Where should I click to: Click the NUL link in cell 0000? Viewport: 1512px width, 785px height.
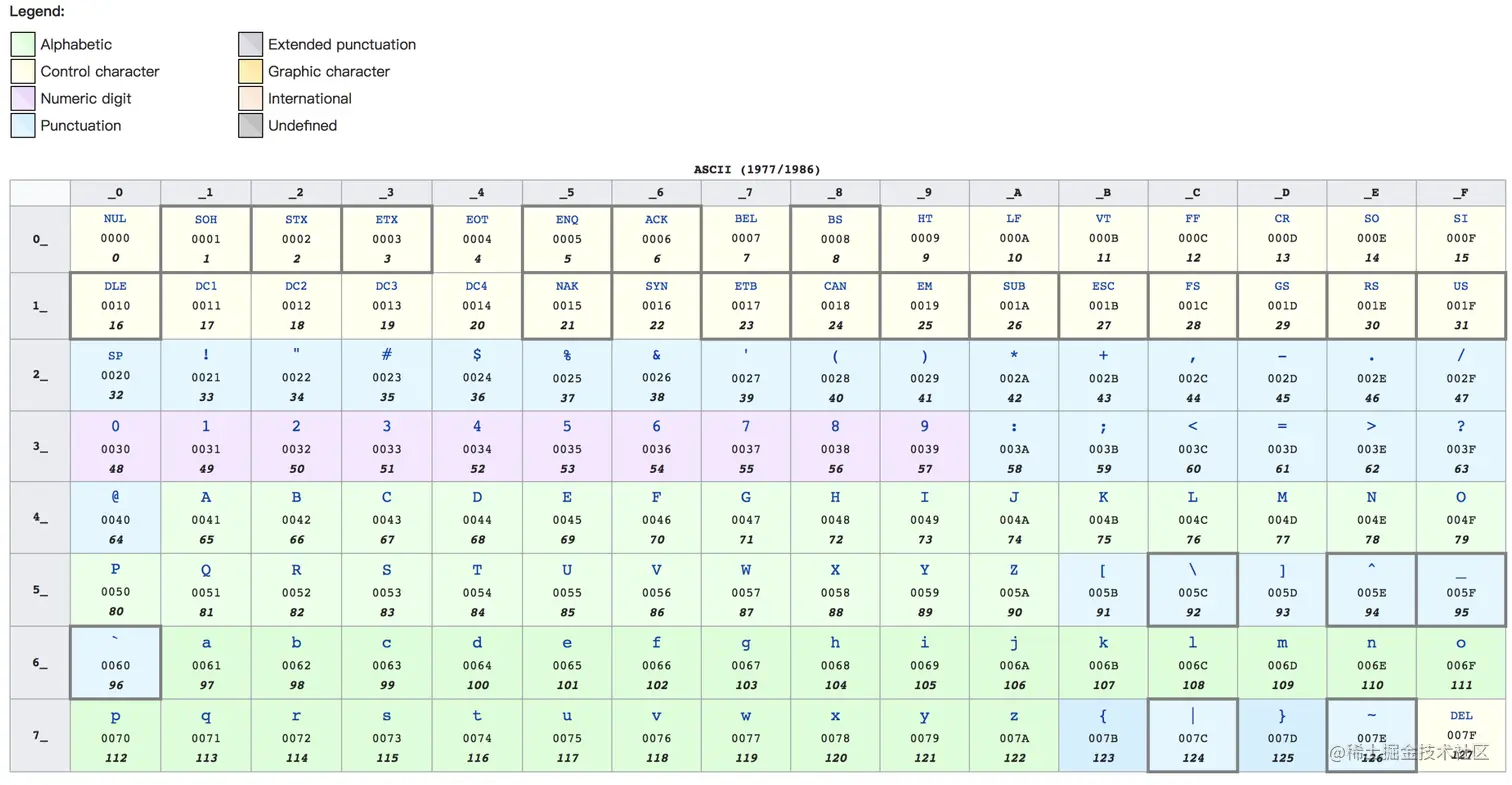pos(115,219)
